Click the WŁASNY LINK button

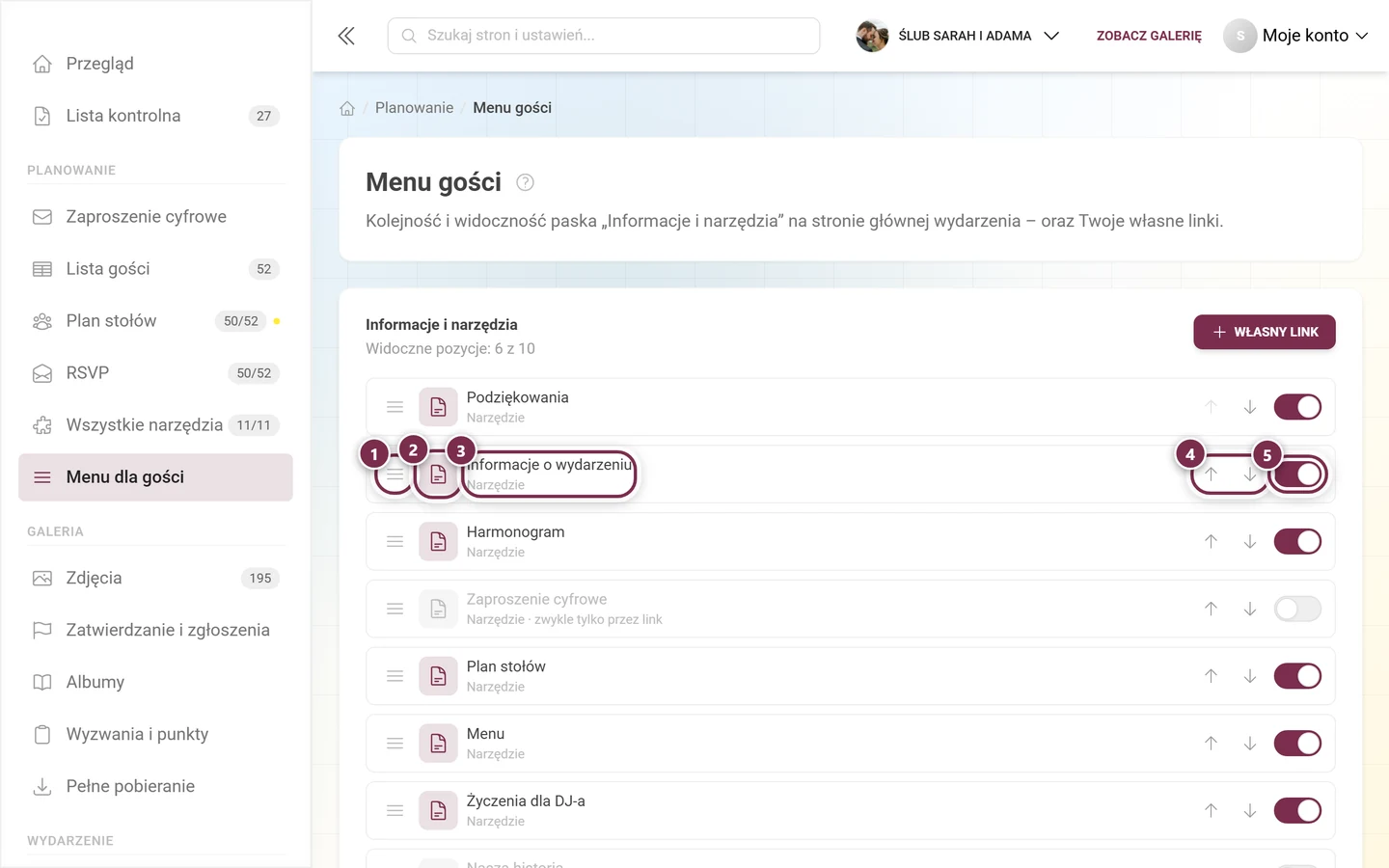pyautogui.click(x=1265, y=332)
